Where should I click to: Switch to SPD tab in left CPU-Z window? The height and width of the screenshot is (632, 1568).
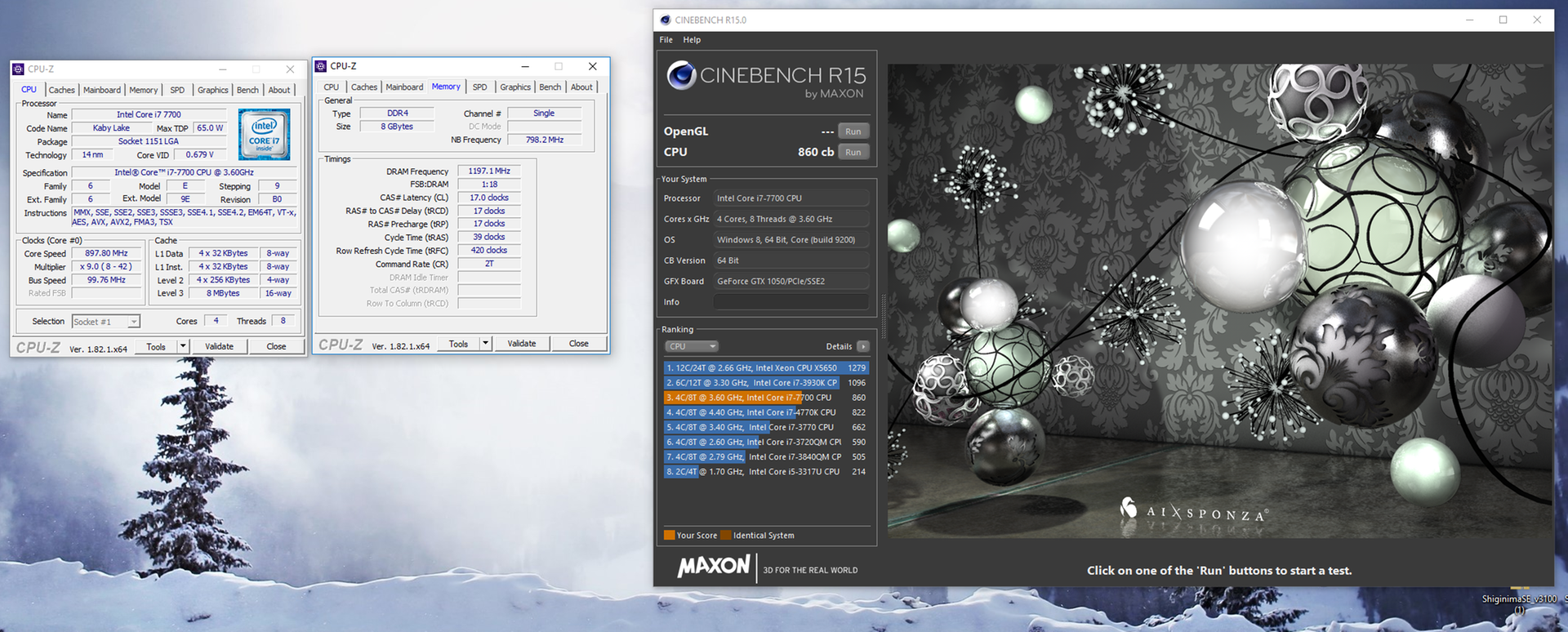[177, 90]
